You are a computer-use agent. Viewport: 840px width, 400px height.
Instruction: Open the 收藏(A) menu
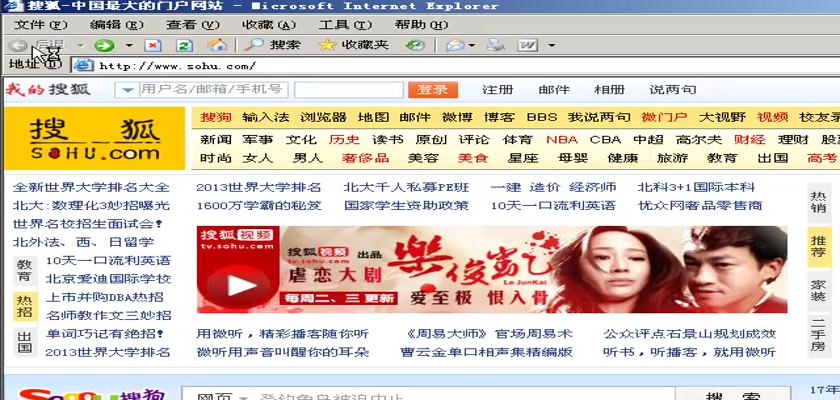(269, 25)
